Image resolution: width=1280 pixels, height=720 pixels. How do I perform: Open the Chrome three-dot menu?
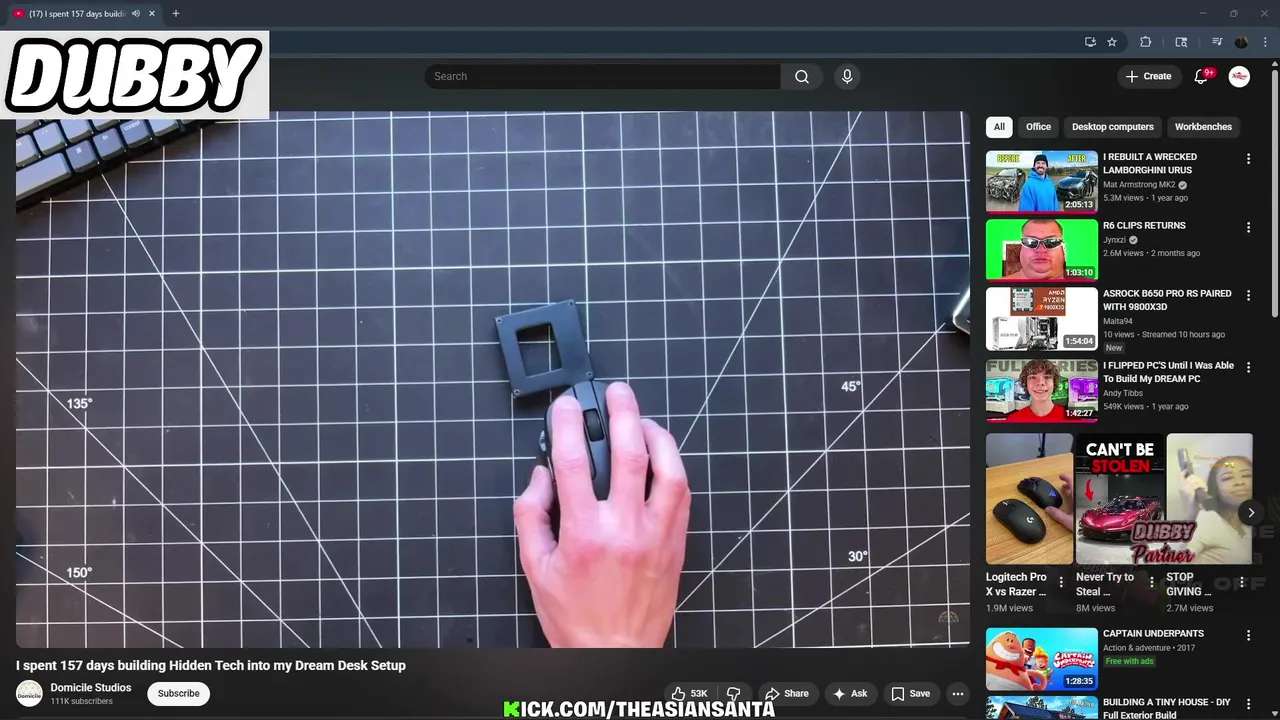point(1264,42)
